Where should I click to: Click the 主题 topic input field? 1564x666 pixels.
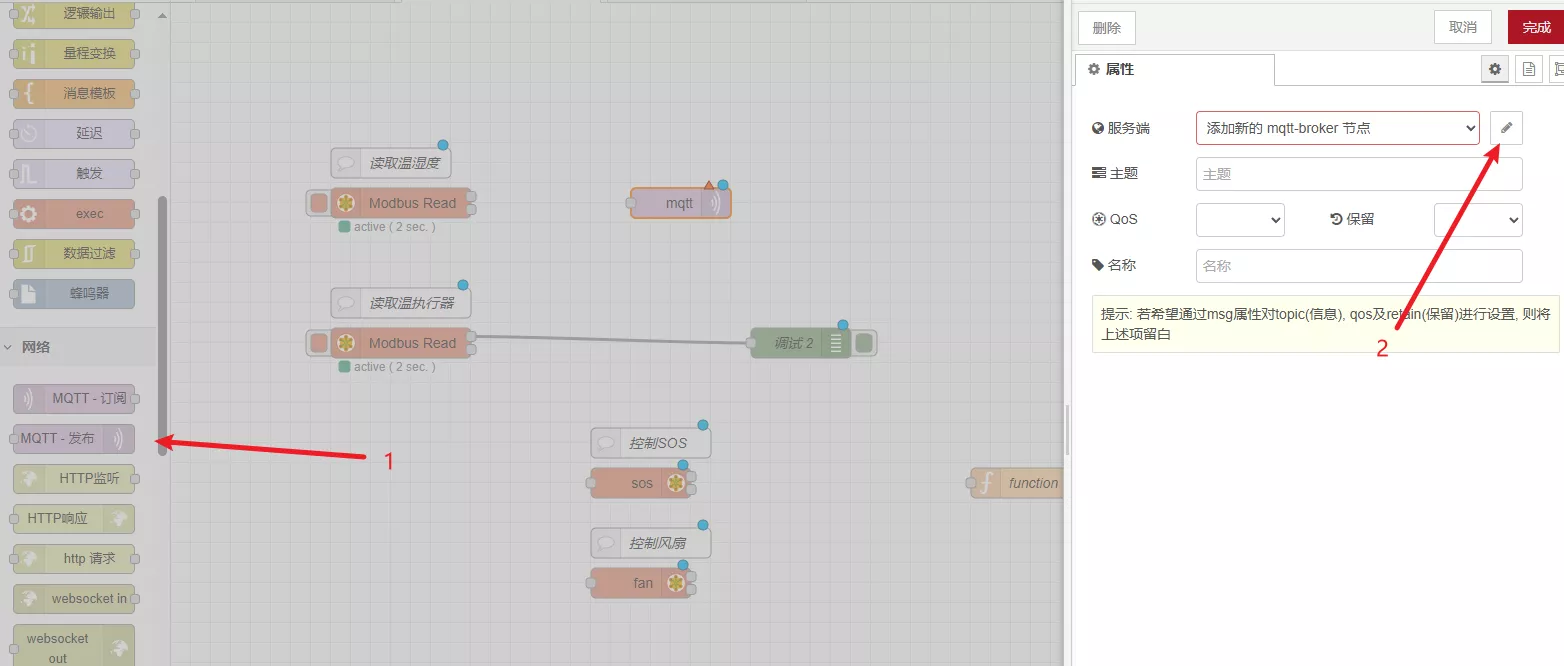tap(1357, 173)
